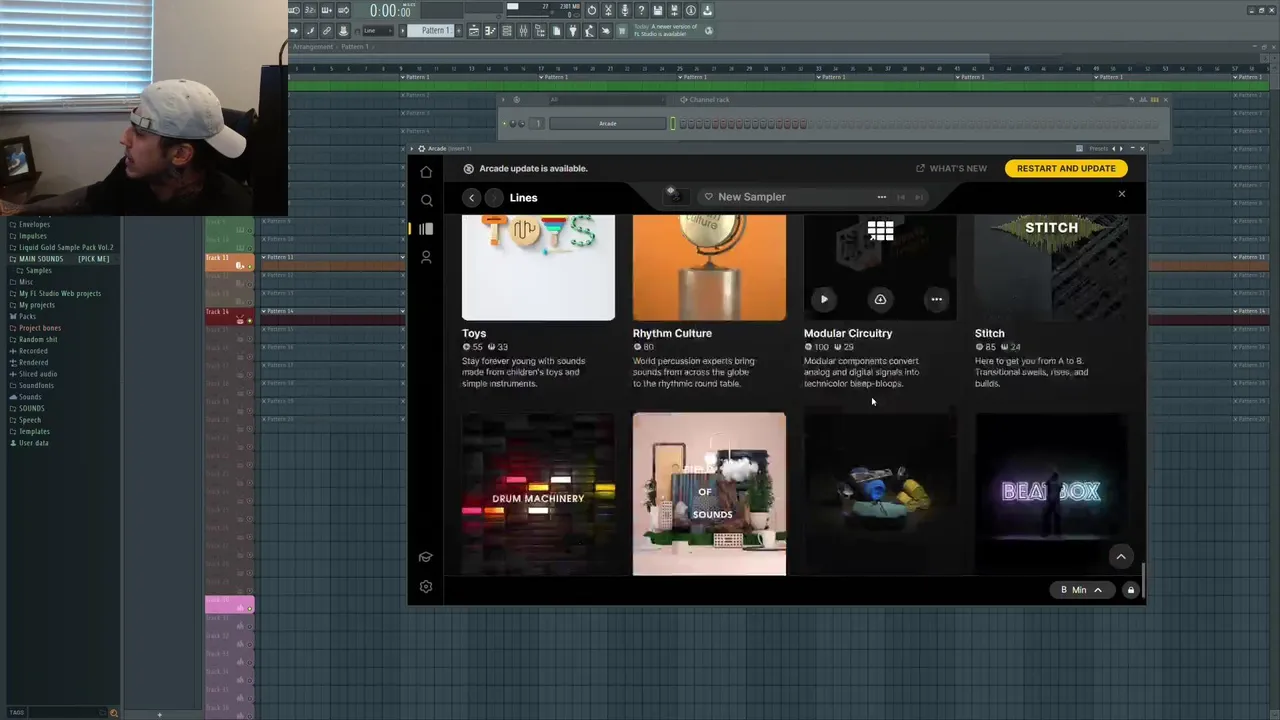Expand Liquid Gold Sample Pack Vol.2 folder

pyautogui.click(x=65, y=247)
